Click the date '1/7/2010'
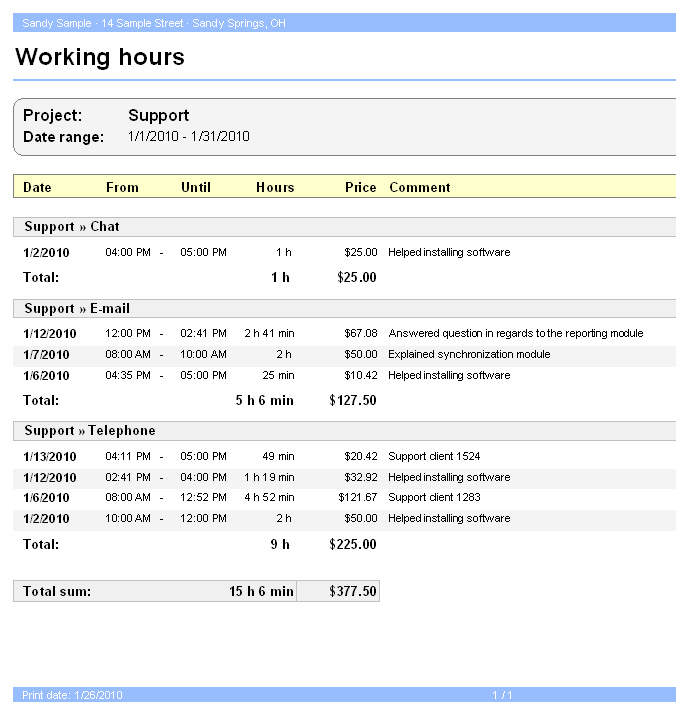 [x=46, y=355]
